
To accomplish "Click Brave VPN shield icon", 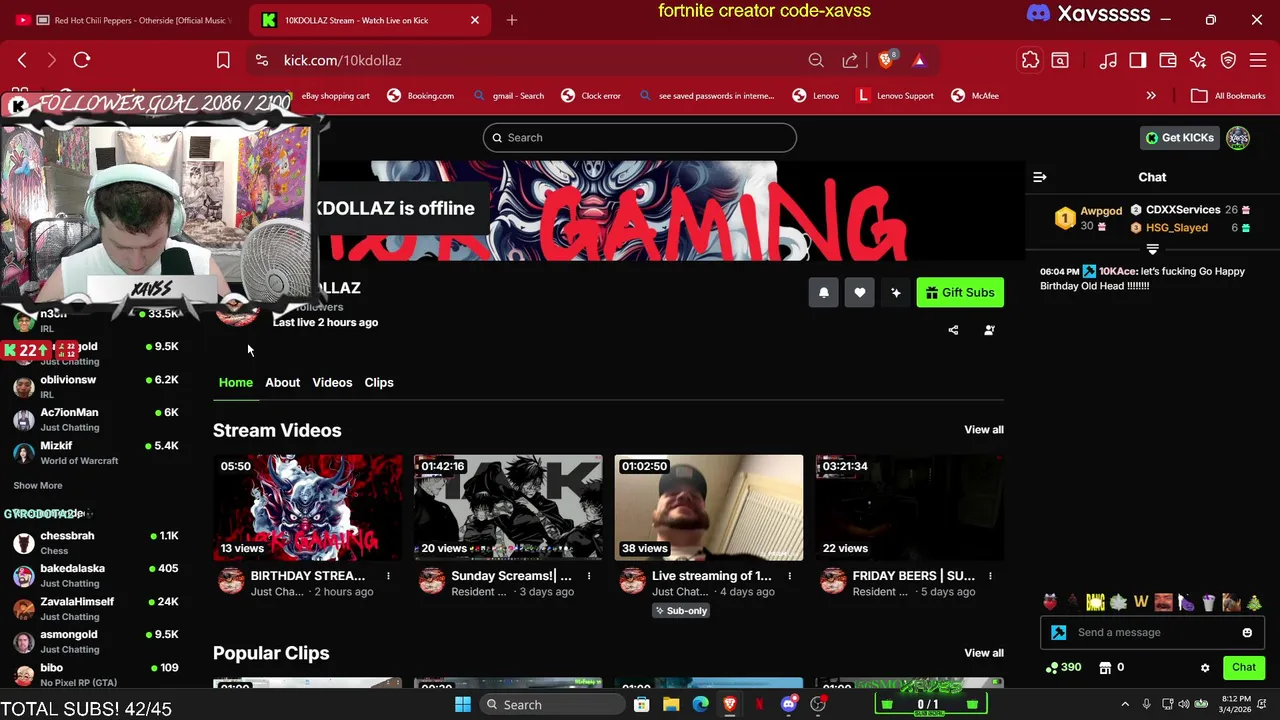I will [1229, 60].
